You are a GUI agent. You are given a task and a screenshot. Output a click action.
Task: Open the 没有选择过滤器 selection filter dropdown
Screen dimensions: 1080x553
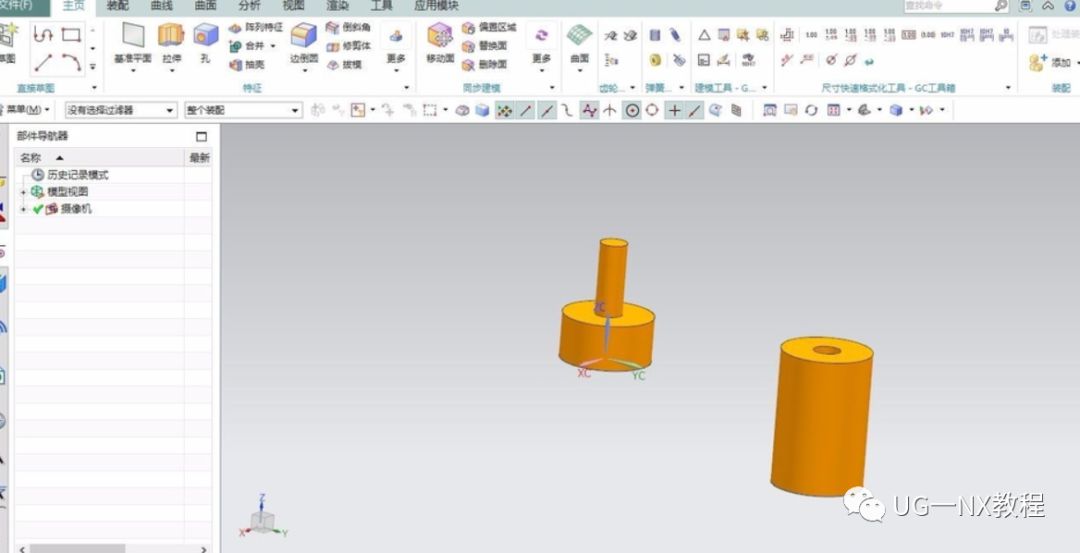(x=121, y=110)
